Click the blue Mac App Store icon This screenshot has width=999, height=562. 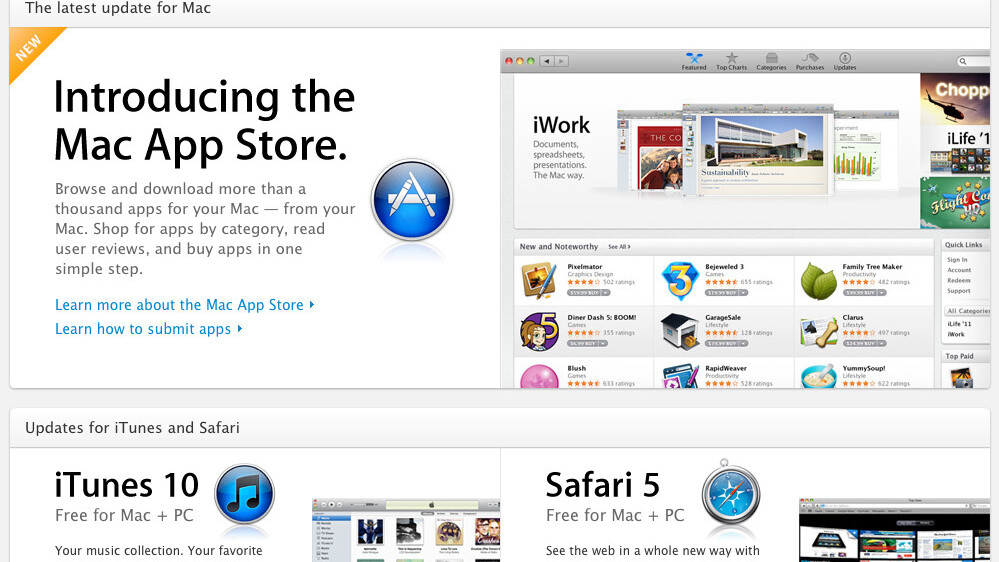411,200
